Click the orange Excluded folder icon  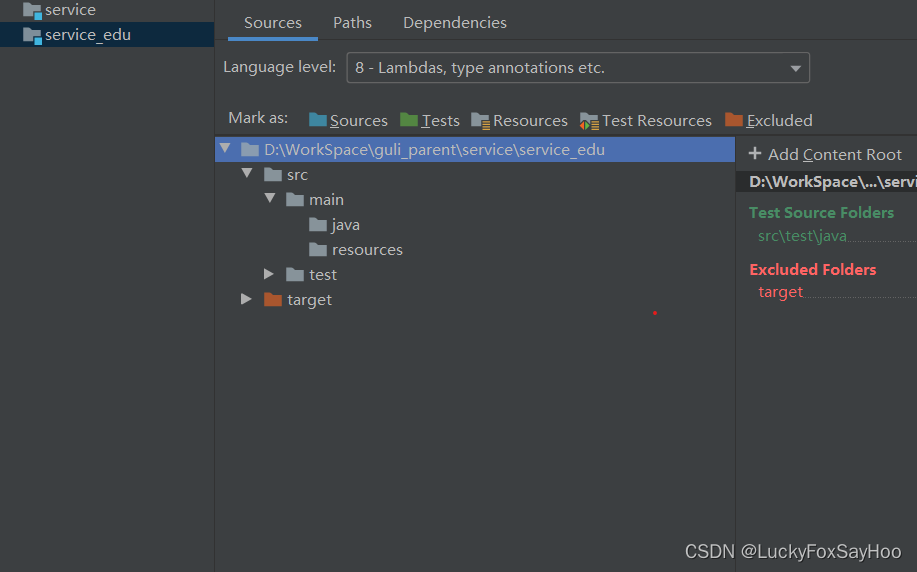click(733, 120)
